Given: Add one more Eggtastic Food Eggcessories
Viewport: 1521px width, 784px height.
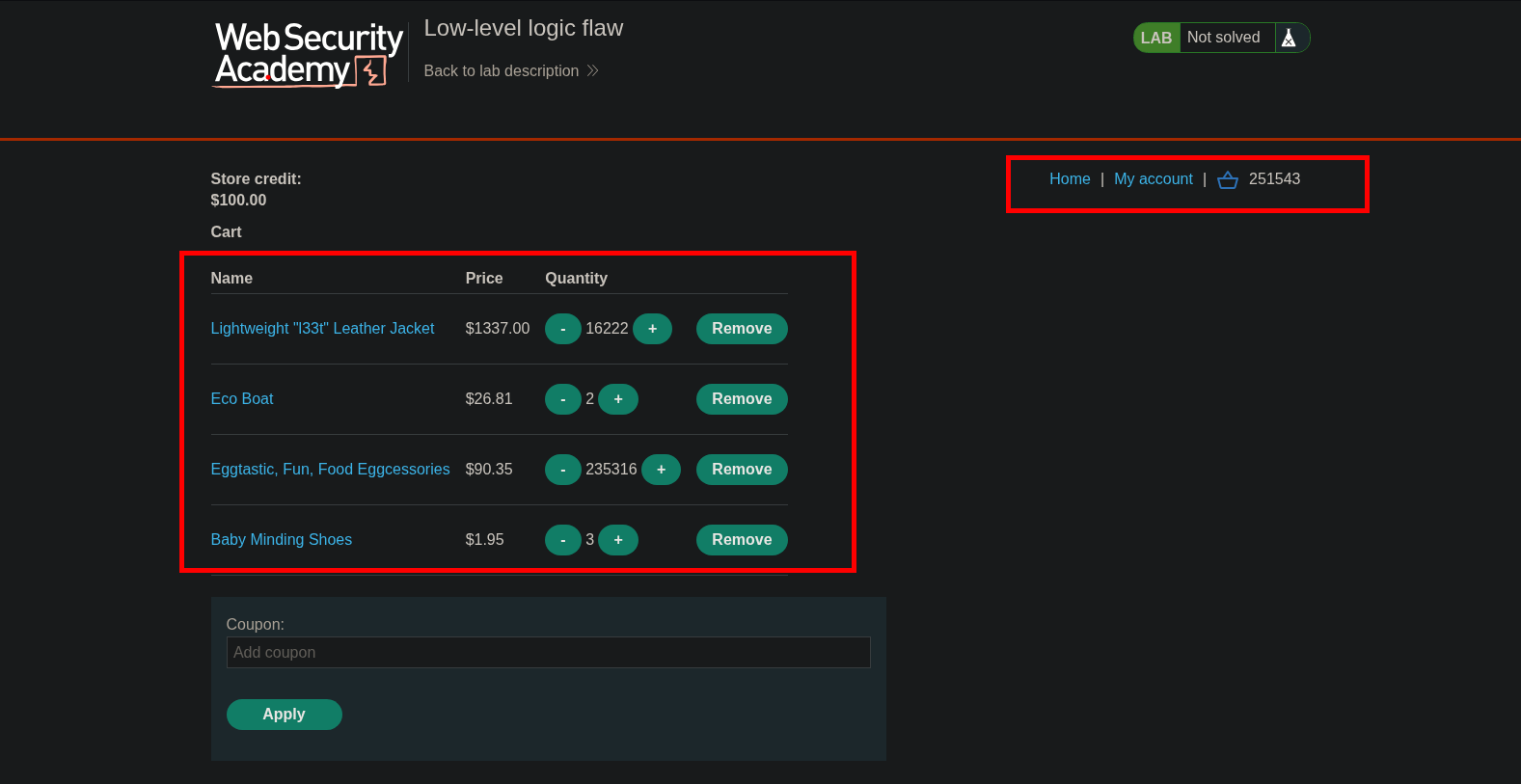Looking at the screenshot, I should 661,470.
